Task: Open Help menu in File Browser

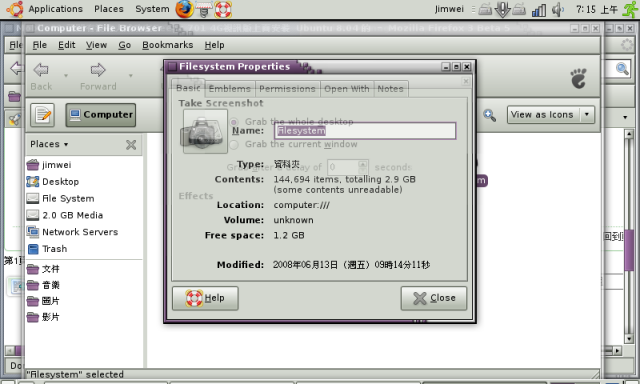Action: point(214,45)
